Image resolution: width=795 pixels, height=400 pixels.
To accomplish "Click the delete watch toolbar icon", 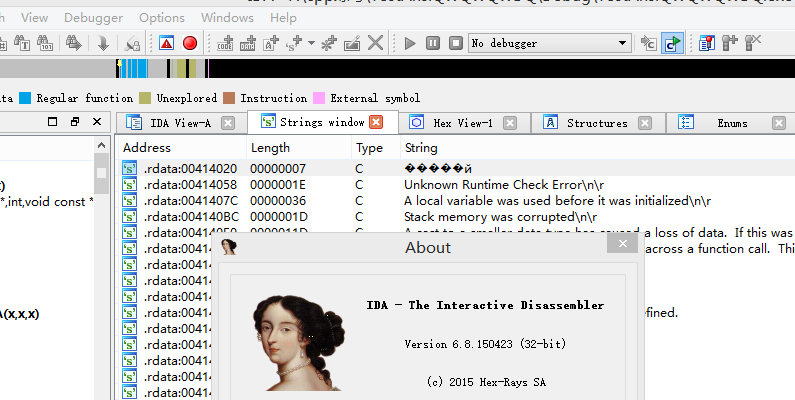I will (753, 43).
